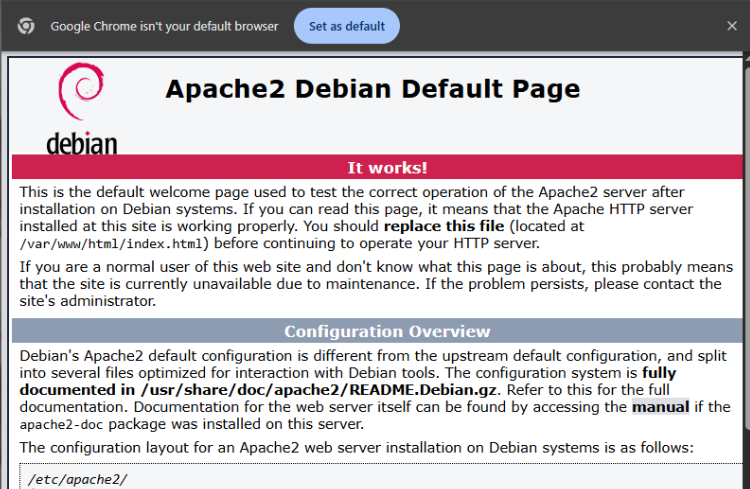
Task: Click the bold replace this file text
Action: tap(444, 226)
